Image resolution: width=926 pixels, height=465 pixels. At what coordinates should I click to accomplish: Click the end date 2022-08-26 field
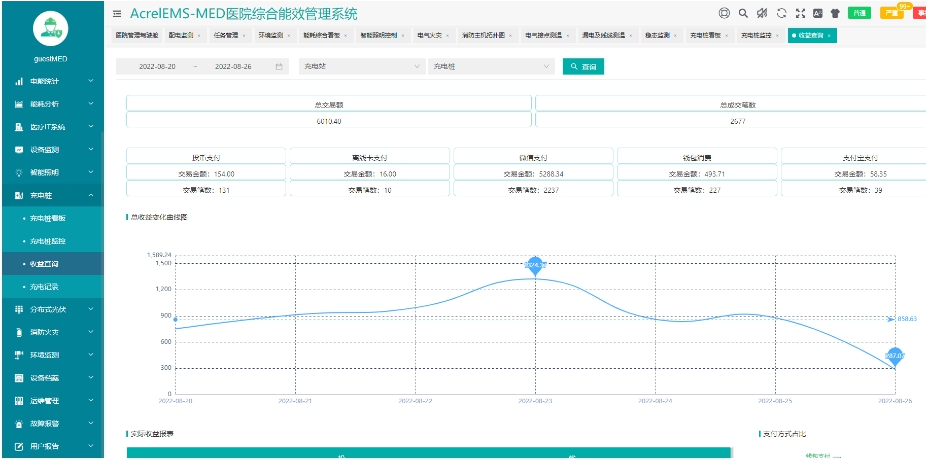[x=233, y=67]
